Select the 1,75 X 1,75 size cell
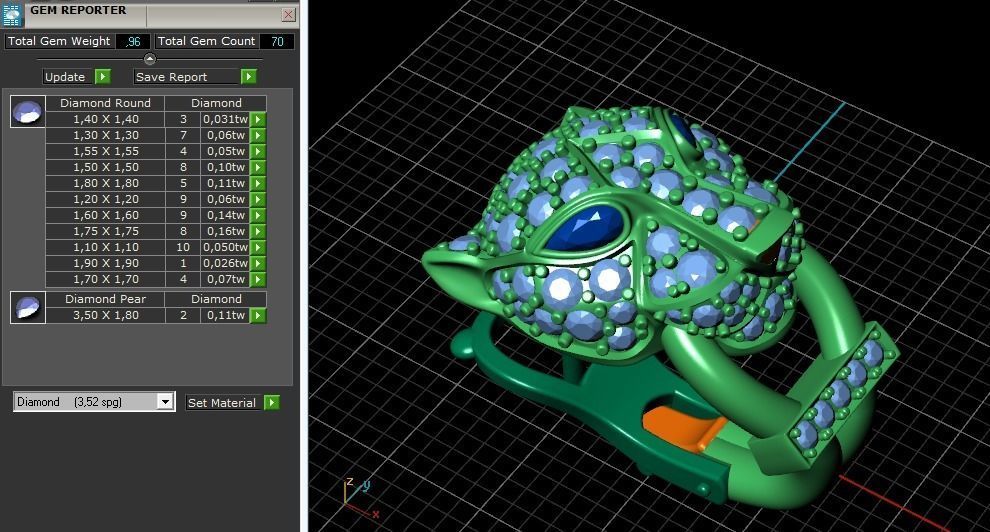 click(105, 232)
